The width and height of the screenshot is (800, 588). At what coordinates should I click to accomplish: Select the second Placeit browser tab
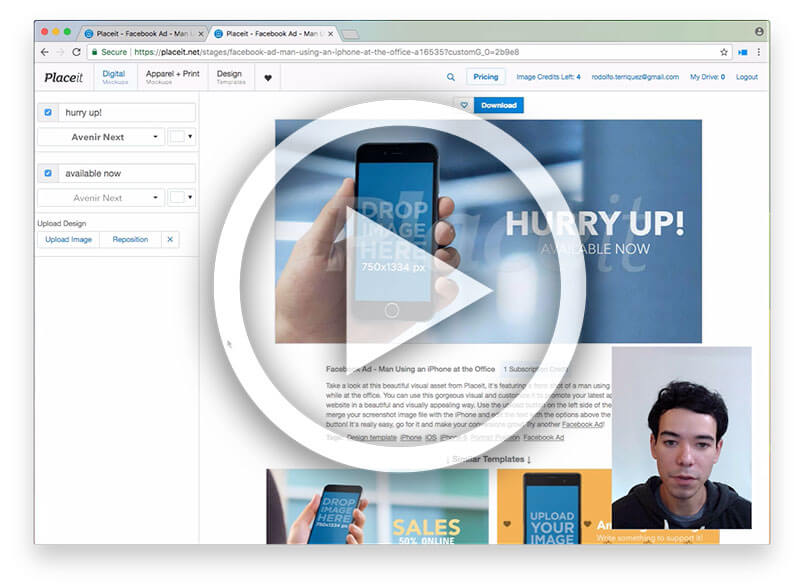[x=273, y=34]
